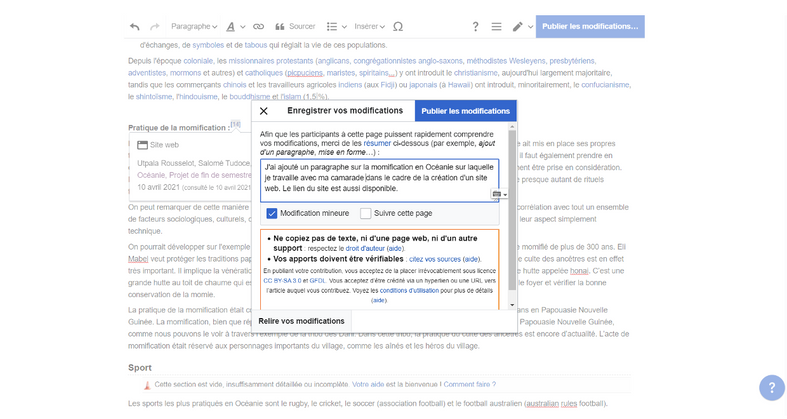The width and height of the screenshot is (787, 419).
Task: Open the keyboard input method selector
Action: pyautogui.click(x=499, y=194)
